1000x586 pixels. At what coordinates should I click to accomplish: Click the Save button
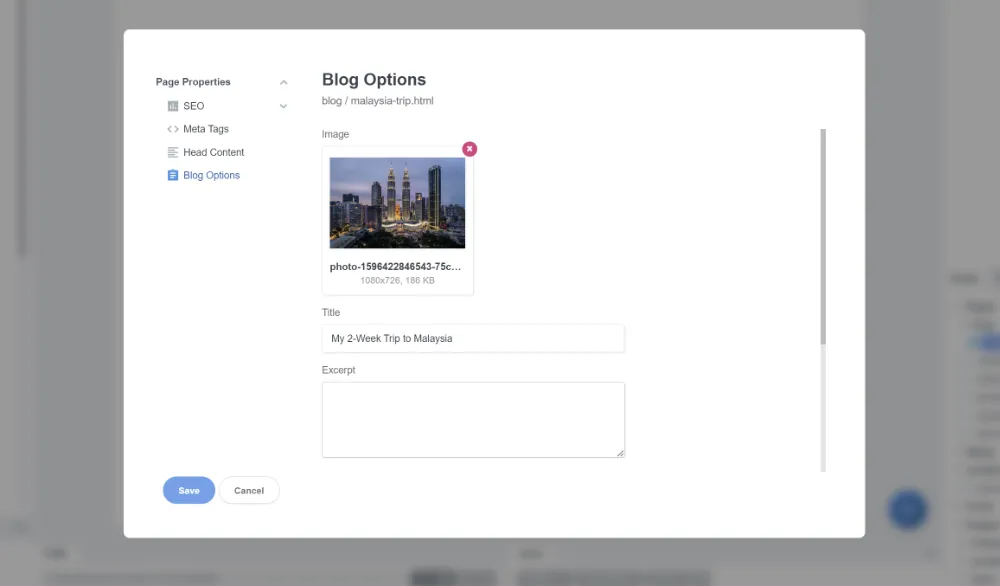(188, 490)
